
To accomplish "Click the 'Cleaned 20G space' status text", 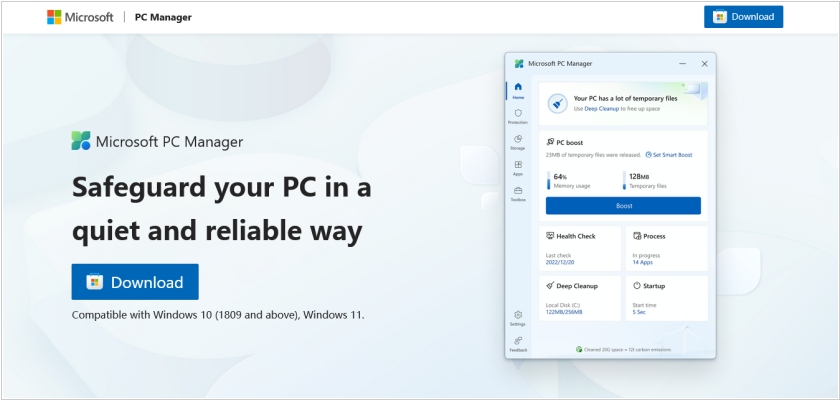I will point(627,350).
